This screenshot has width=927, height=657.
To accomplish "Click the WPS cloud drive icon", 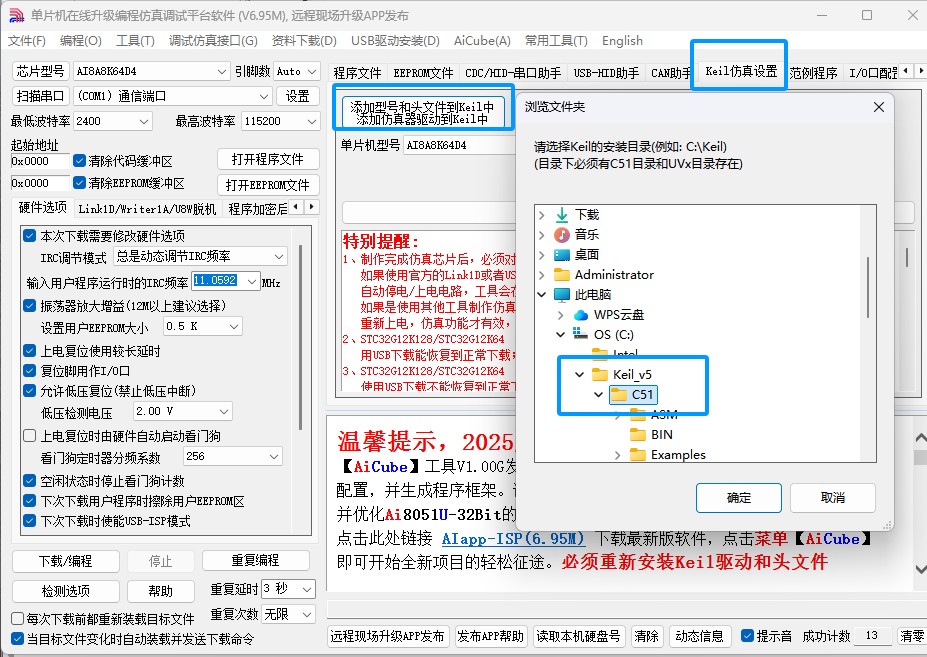I will click(581, 315).
